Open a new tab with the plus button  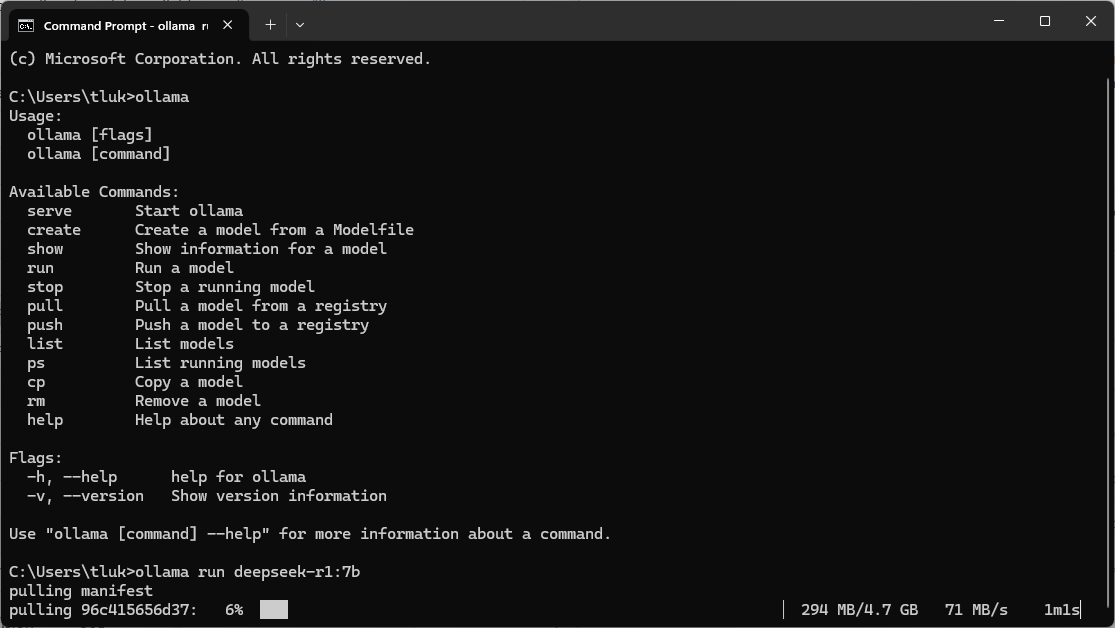[x=270, y=25]
